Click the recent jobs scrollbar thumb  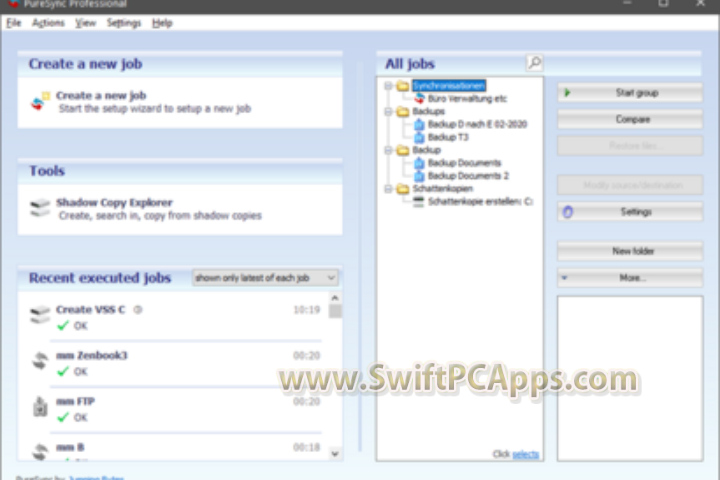[335, 311]
